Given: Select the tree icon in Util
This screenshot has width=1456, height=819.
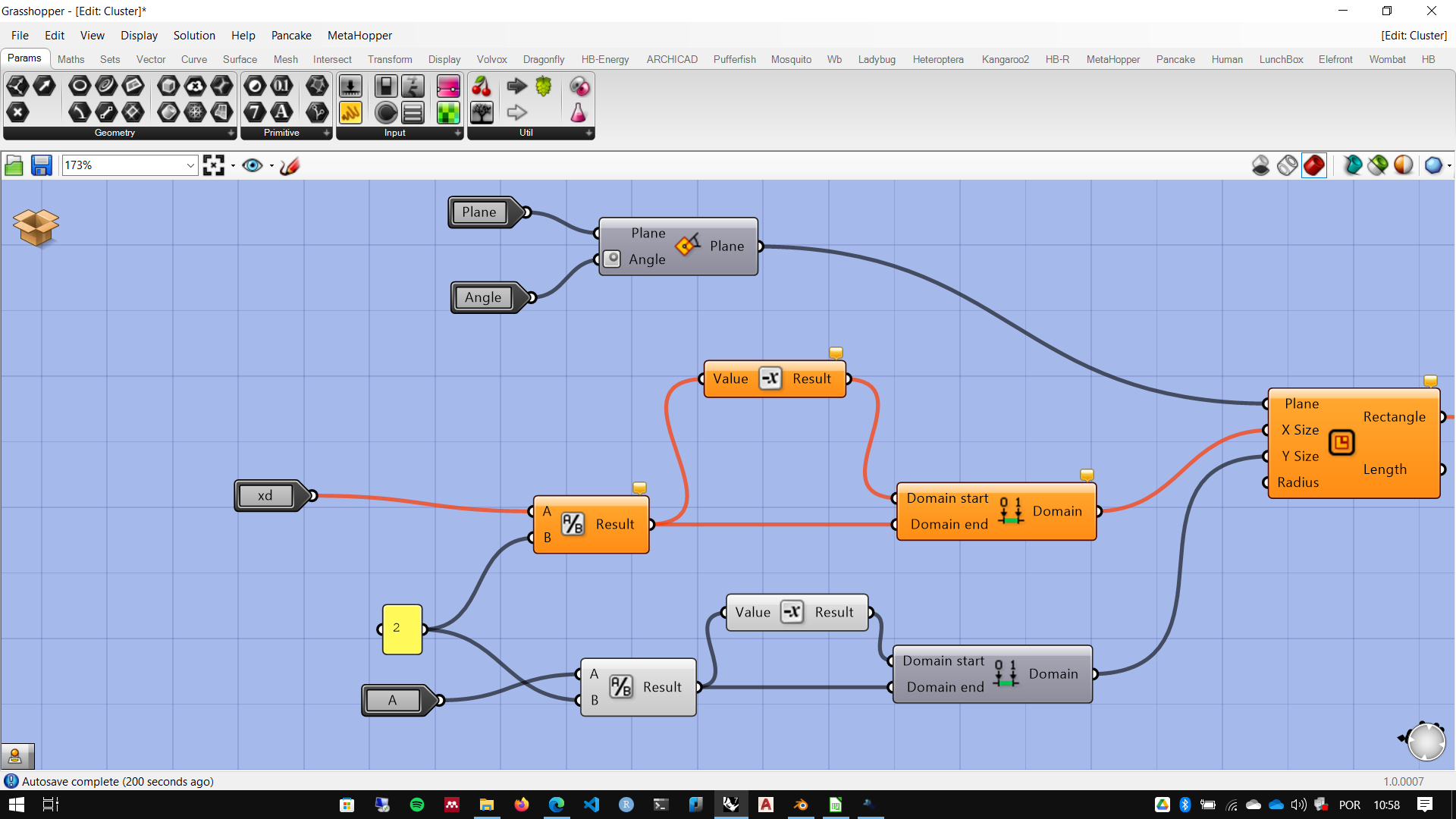Looking at the screenshot, I should 482,113.
